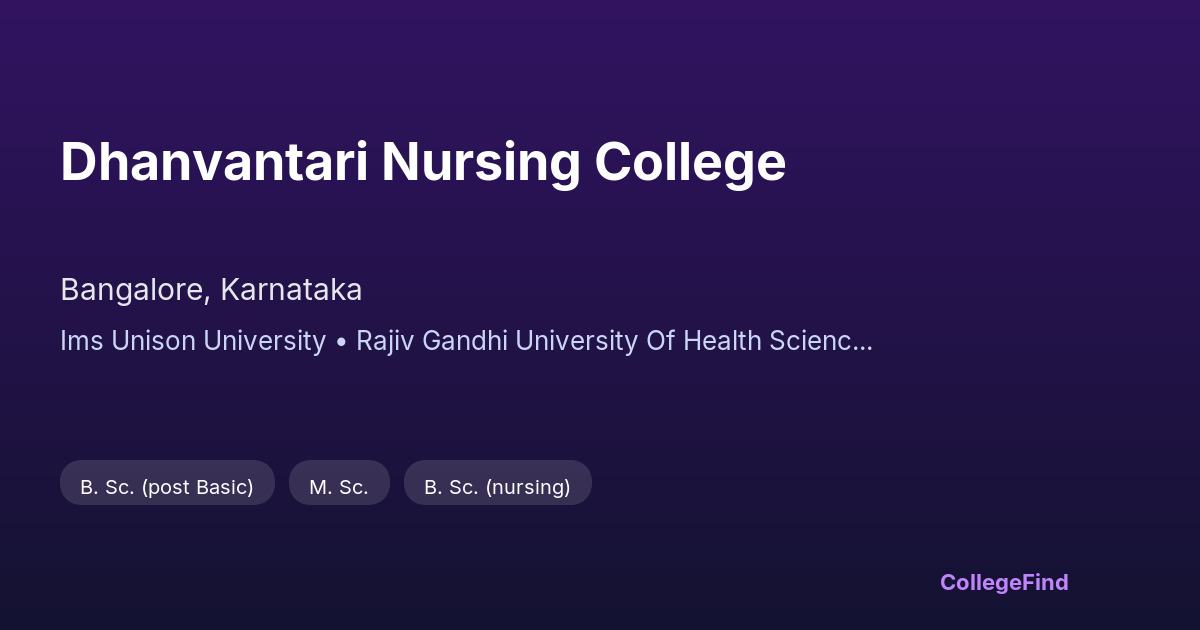This screenshot has height=630, width=1200.
Task: Click the word Ims in the affiliation line
Action: 81,341
